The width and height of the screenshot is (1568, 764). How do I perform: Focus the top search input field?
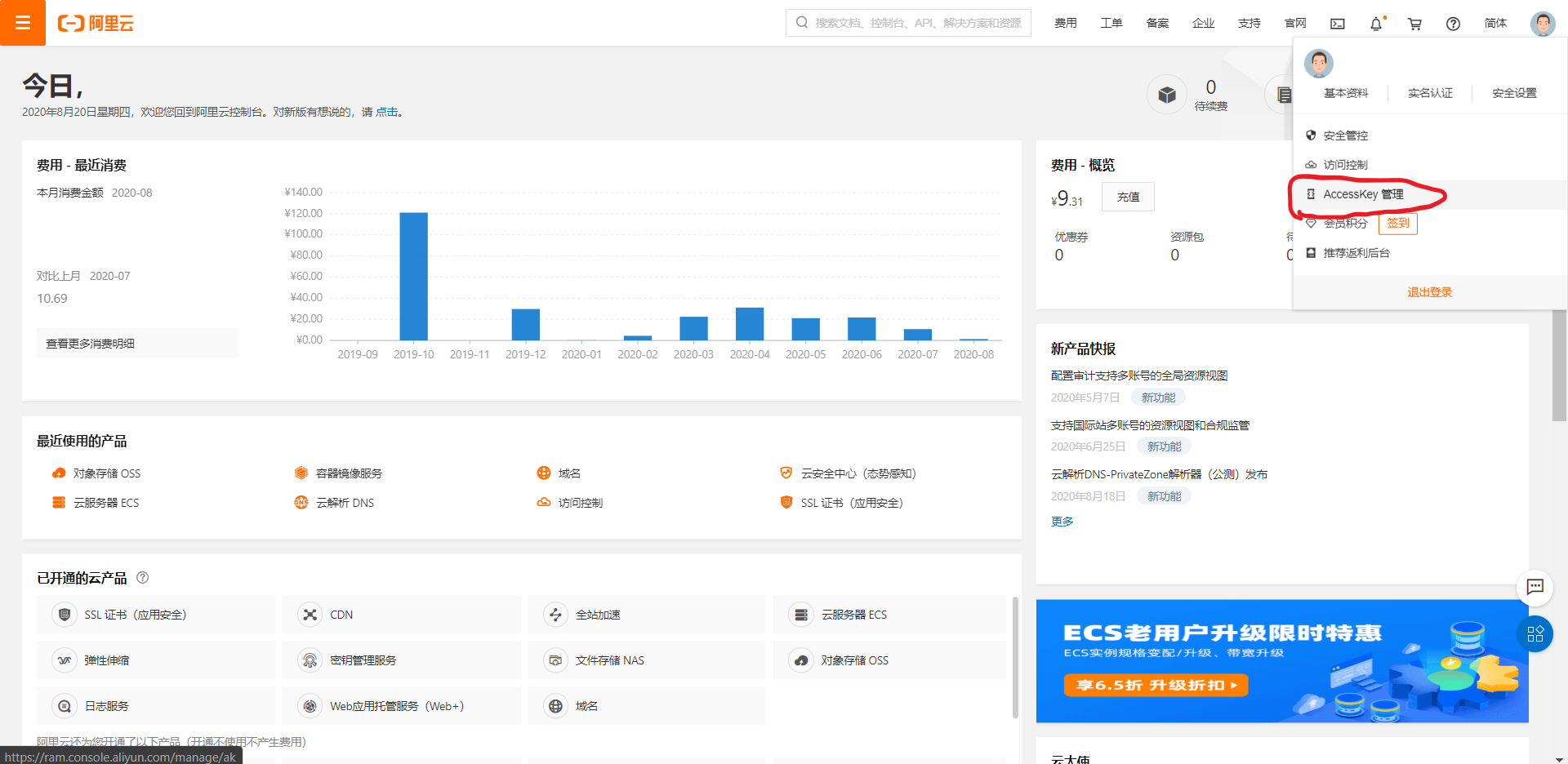pos(908,23)
